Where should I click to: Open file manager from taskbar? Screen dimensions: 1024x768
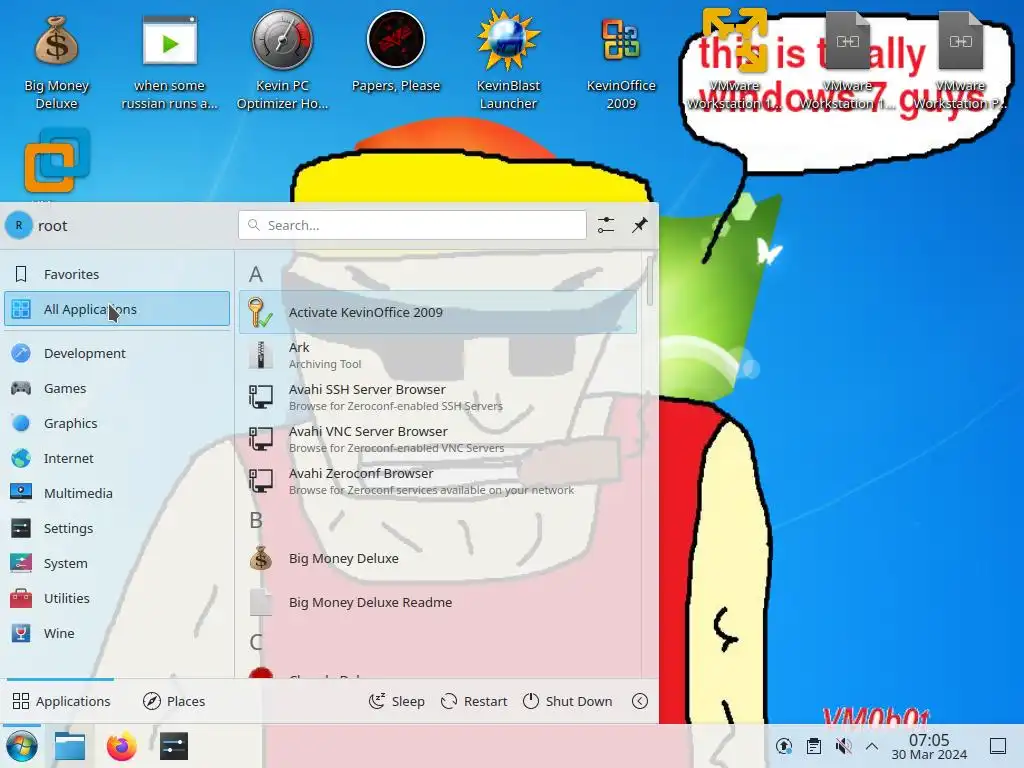70,746
